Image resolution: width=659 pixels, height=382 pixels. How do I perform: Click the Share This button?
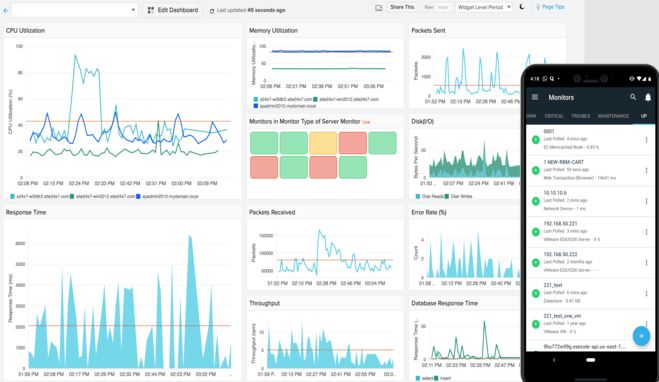(402, 7)
